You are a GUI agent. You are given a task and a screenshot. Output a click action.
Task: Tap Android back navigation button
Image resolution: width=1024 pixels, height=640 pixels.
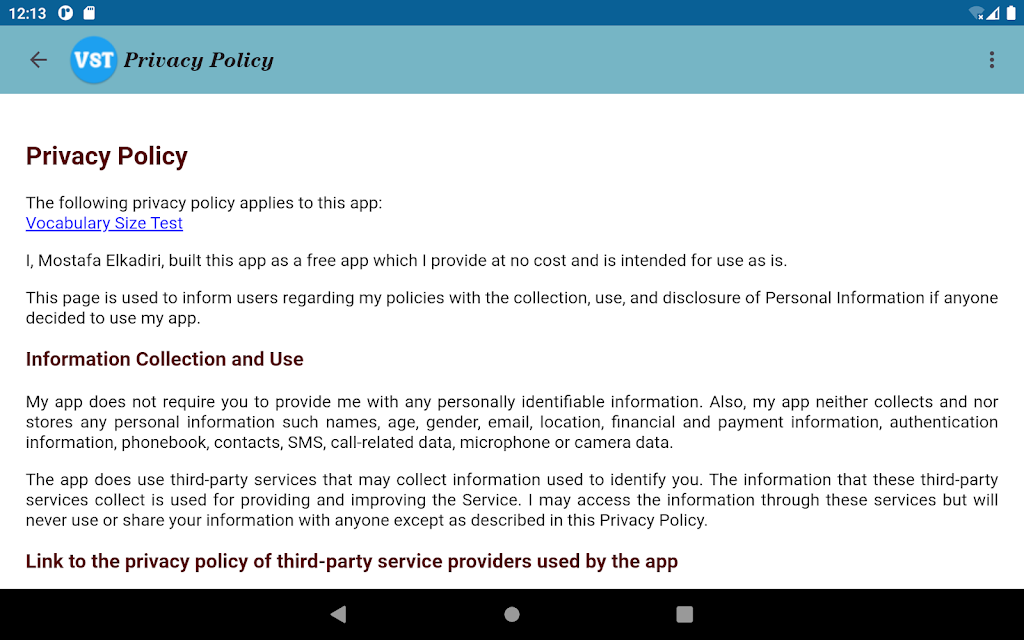point(338,614)
